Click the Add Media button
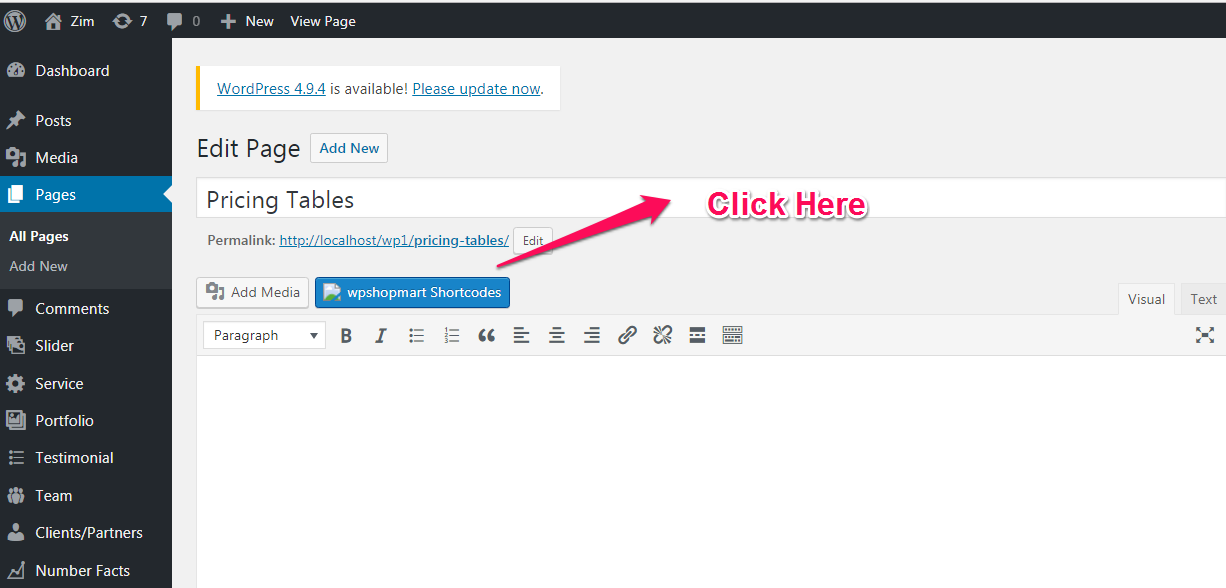 [x=253, y=292]
